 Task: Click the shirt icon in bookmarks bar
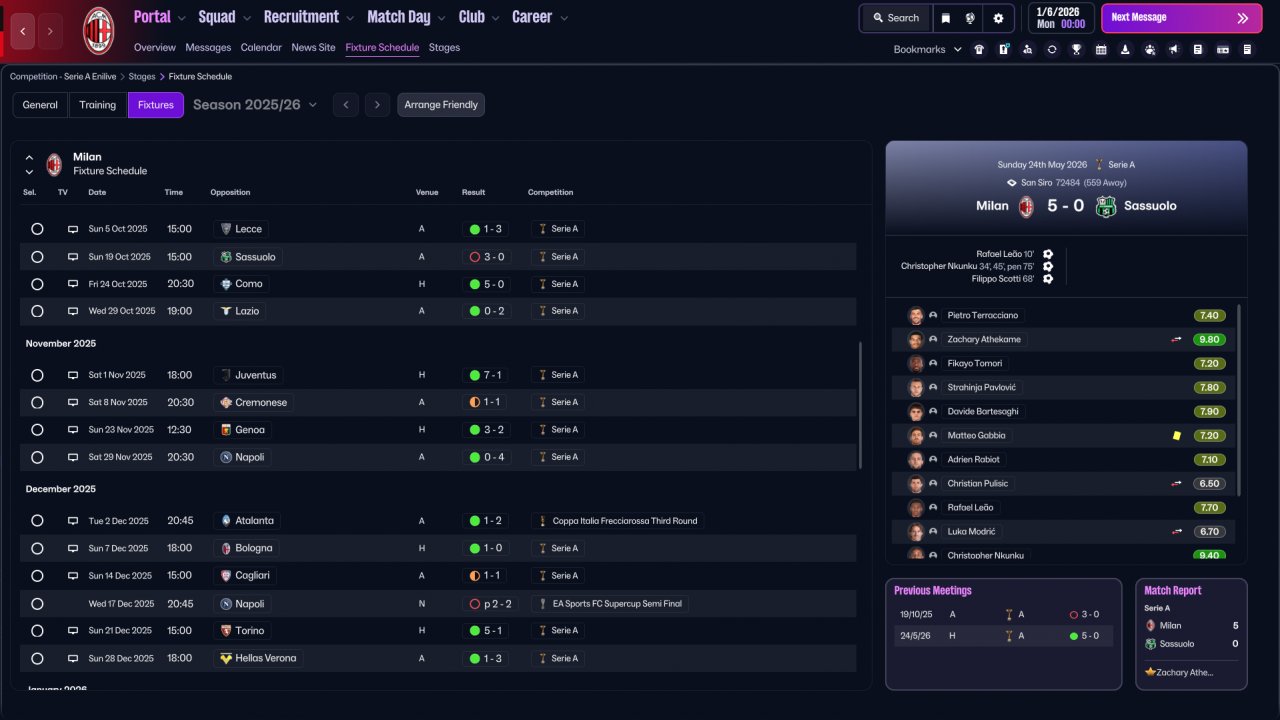979,49
